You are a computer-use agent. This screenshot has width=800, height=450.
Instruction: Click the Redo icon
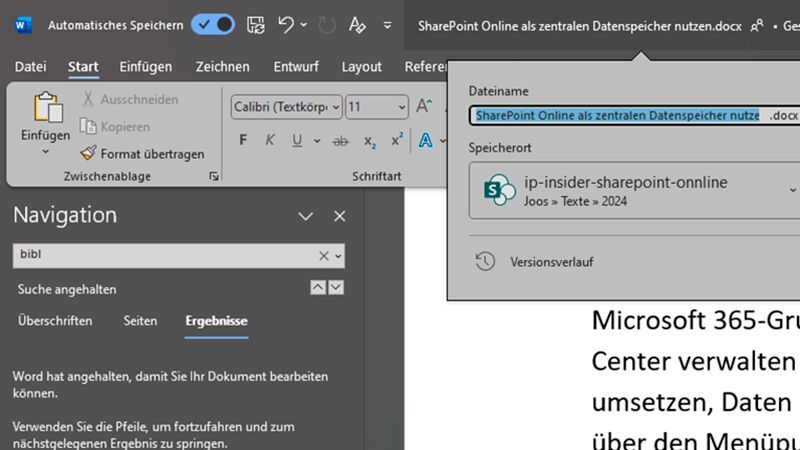point(327,24)
